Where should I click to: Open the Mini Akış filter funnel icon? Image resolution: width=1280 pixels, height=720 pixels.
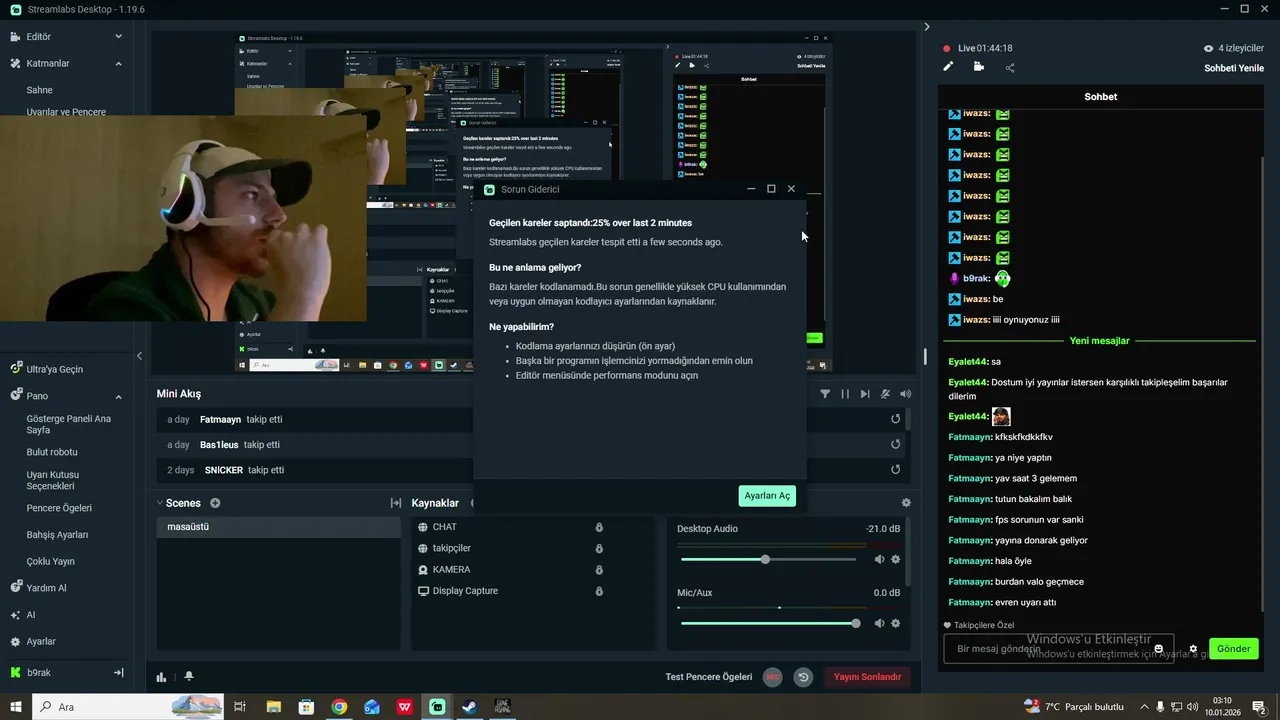tap(825, 394)
